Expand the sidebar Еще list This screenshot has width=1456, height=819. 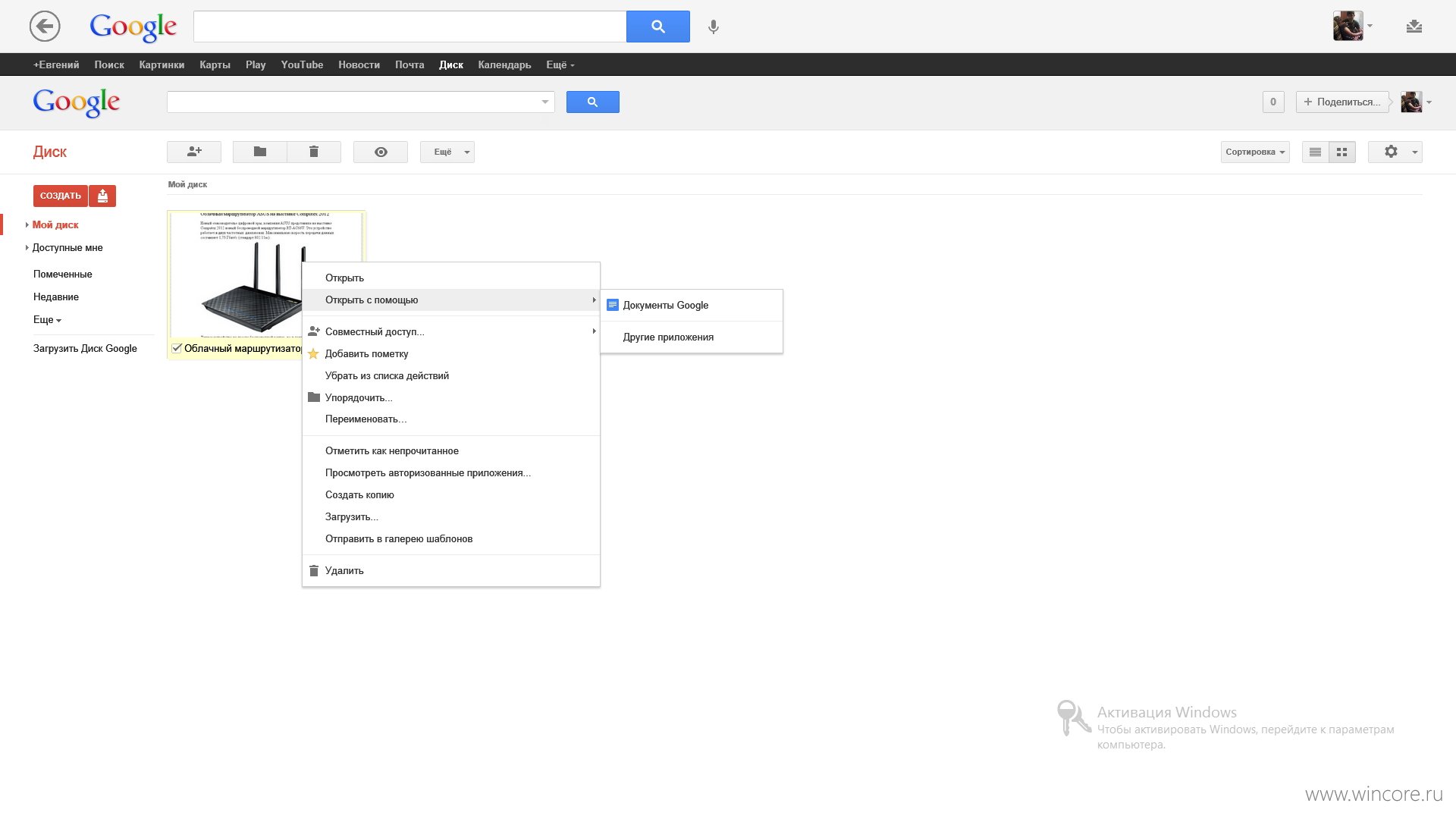[47, 319]
